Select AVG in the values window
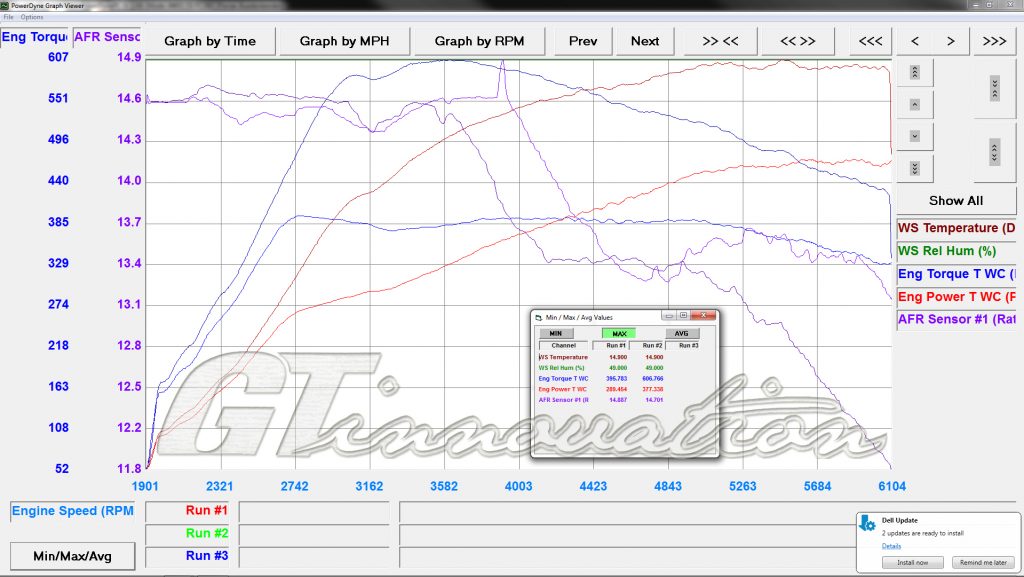The height and width of the screenshot is (577, 1024). tap(681, 333)
